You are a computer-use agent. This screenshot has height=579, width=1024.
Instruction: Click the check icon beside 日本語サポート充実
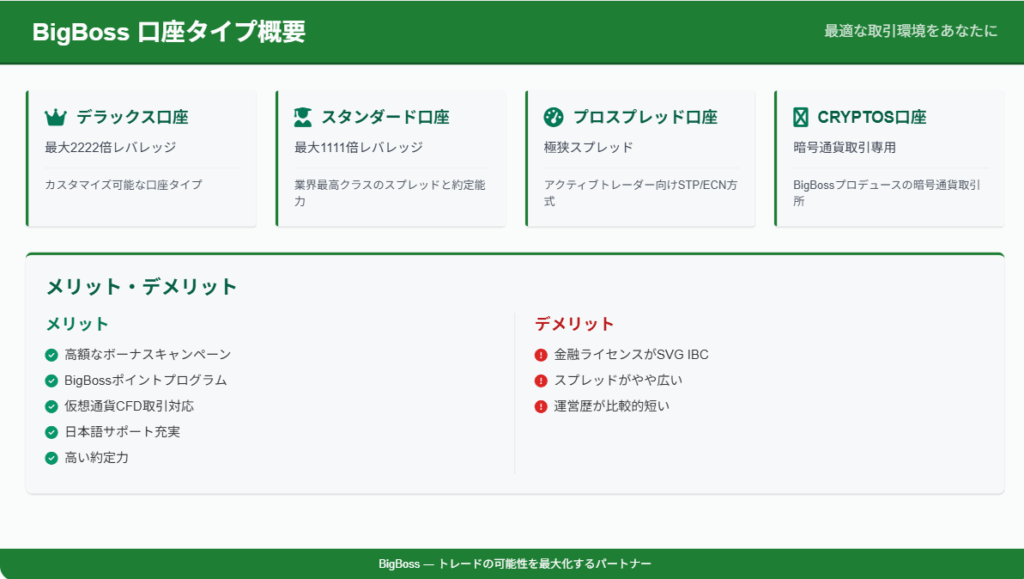tap(52, 432)
